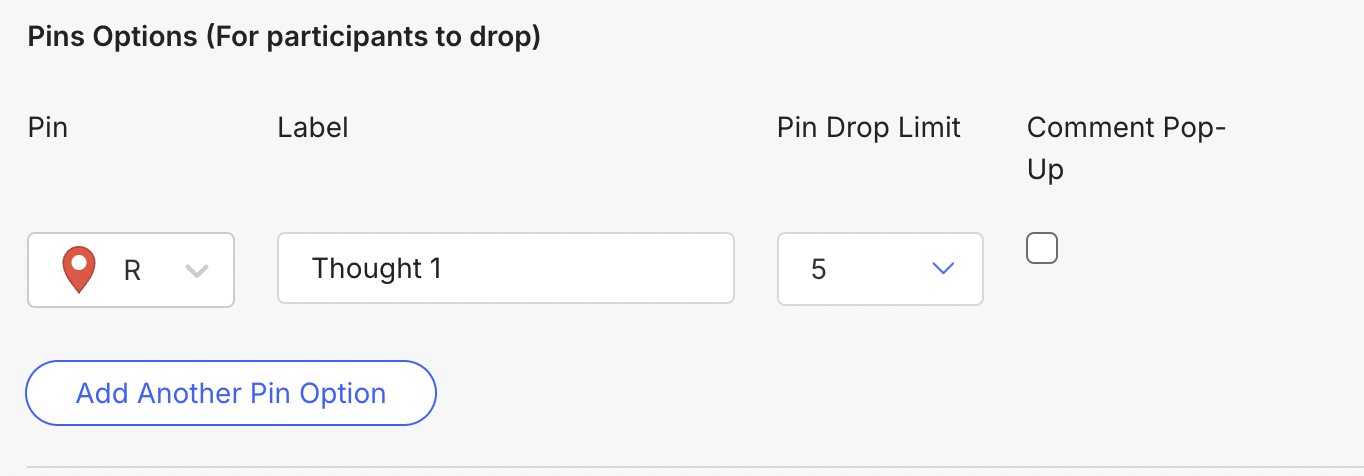Click the blue chevron arrow beside 5
This screenshot has width=1364, height=476.
(x=943, y=269)
